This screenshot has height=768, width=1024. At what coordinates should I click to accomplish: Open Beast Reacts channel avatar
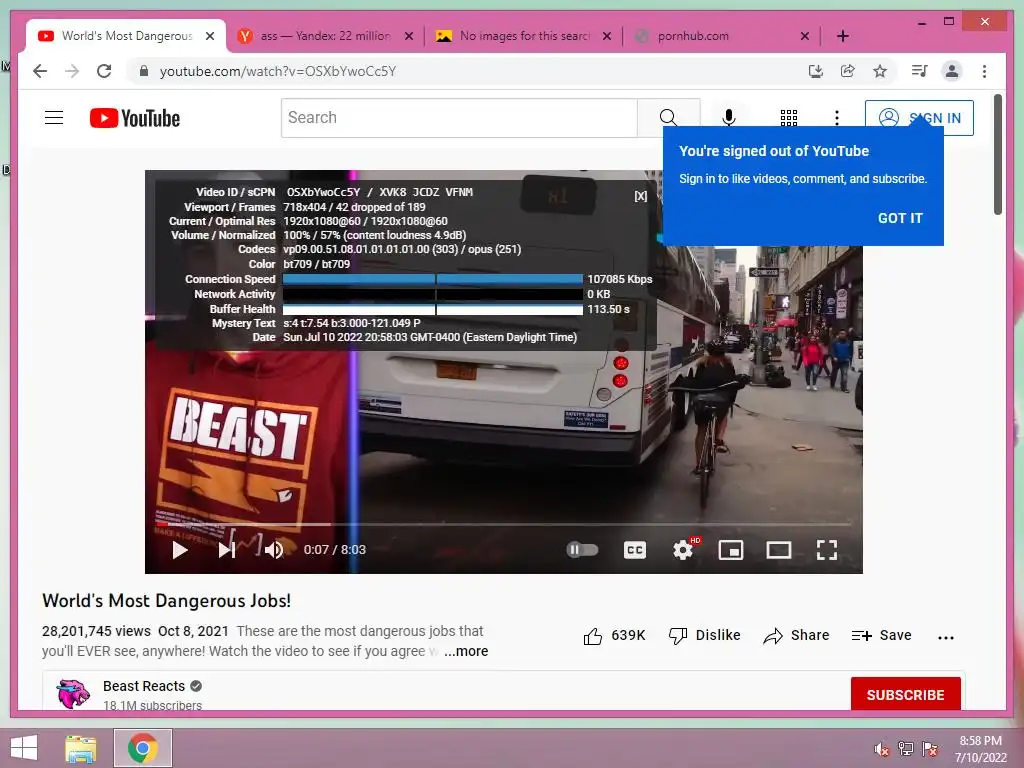(x=73, y=694)
